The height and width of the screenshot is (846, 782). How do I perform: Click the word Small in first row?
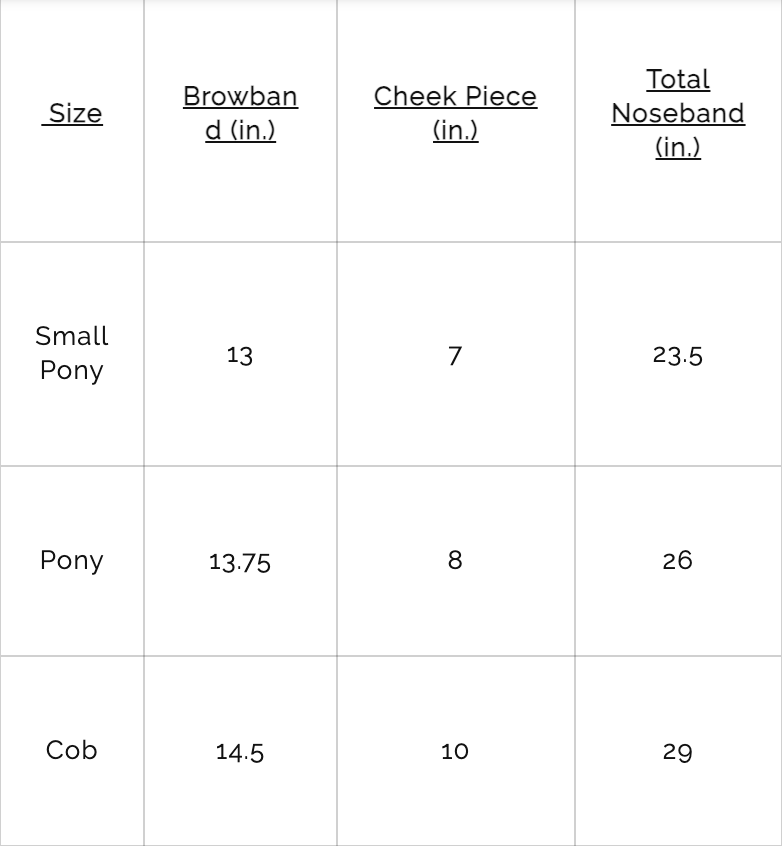pyautogui.click(x=71, y=336)
